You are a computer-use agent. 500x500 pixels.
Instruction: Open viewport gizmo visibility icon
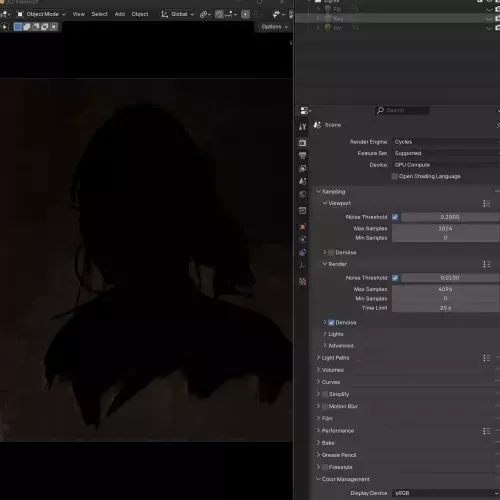278,14
